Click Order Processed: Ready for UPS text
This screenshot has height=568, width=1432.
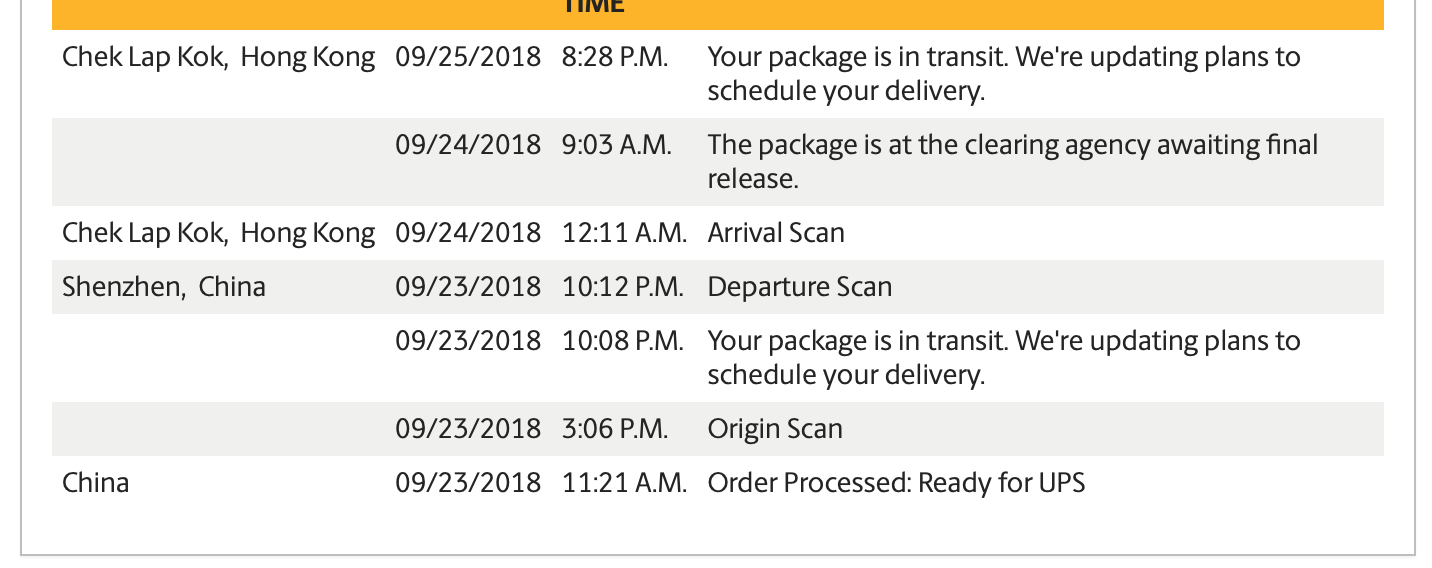[x=896, y=483]
